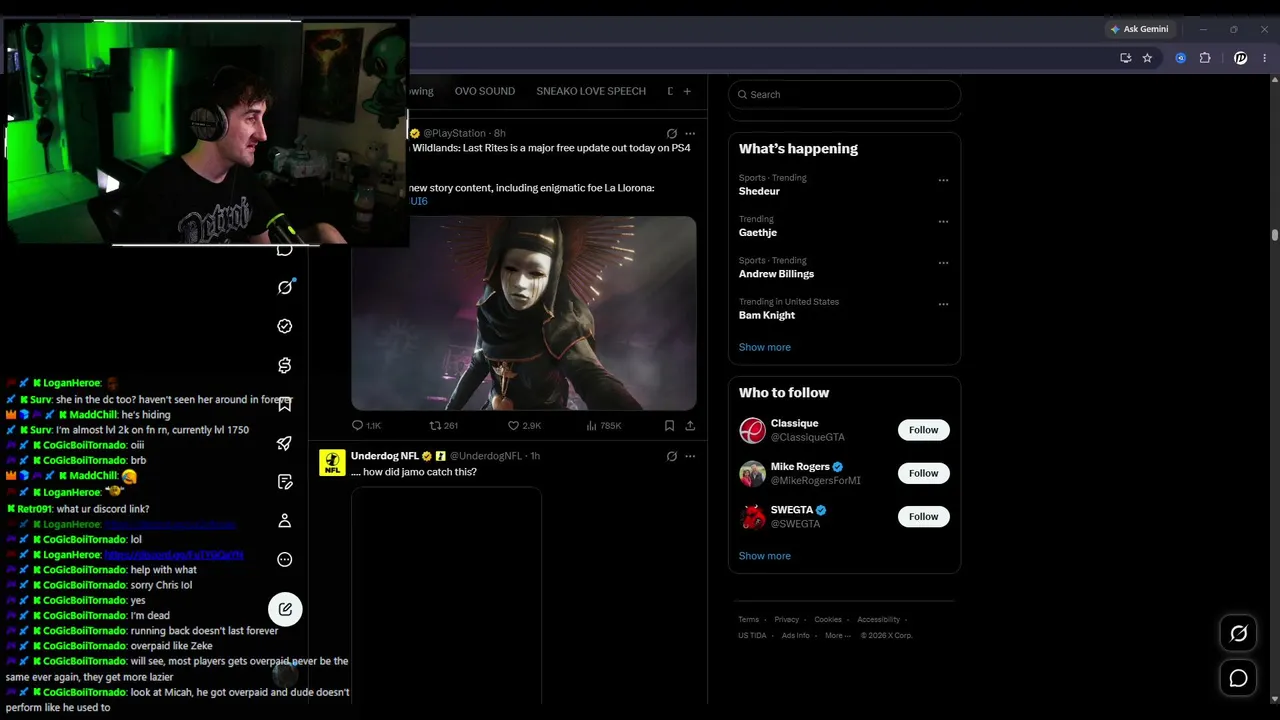This screenshot has width=1280, height=720.
Task: Share the PlayStation post
Action: pos(690,426)
